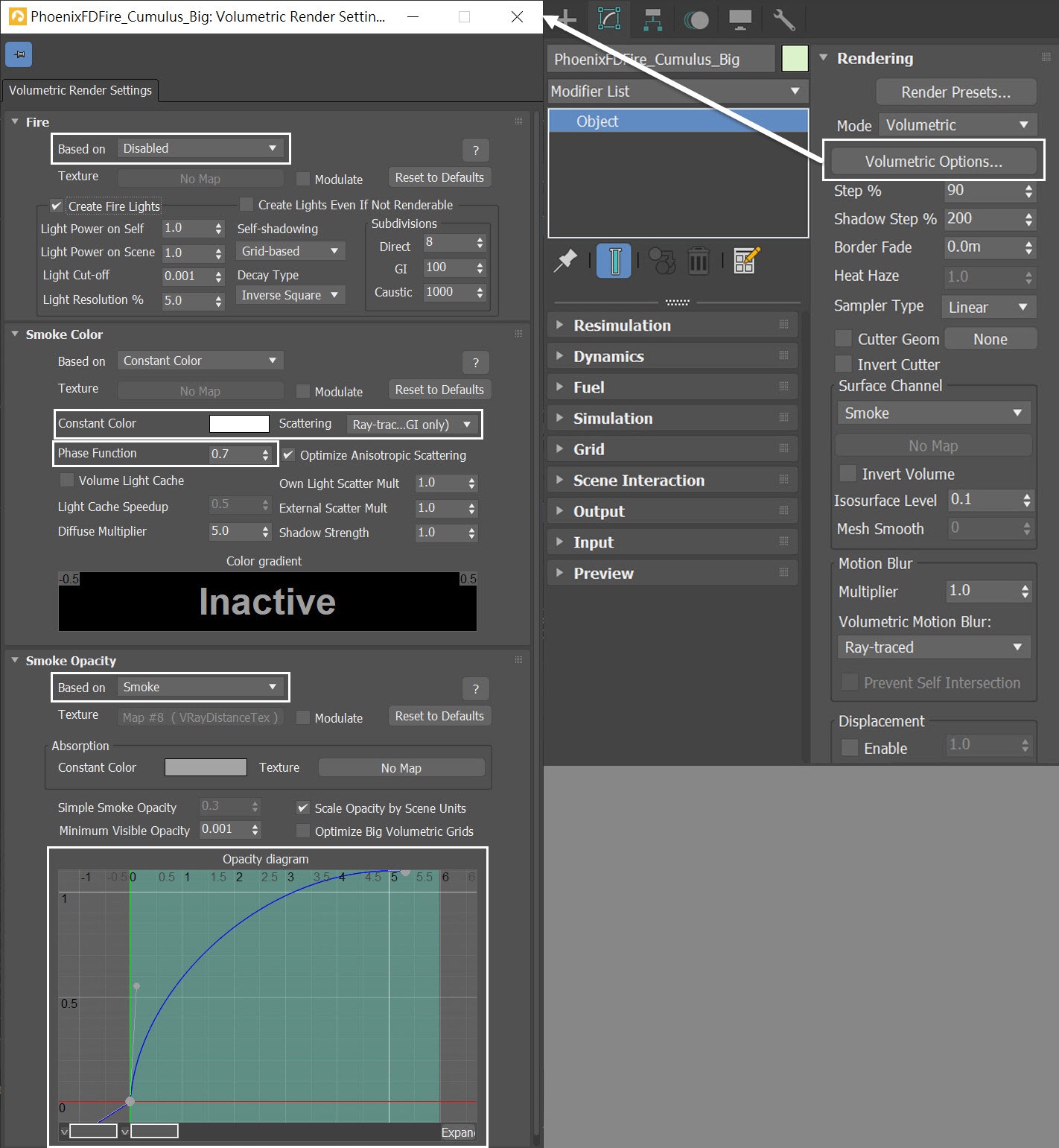Select the Volumetric Render Settings tab
This screenshot has width=1059, height=1148.
pyautogui.click(x=80, y=90)
